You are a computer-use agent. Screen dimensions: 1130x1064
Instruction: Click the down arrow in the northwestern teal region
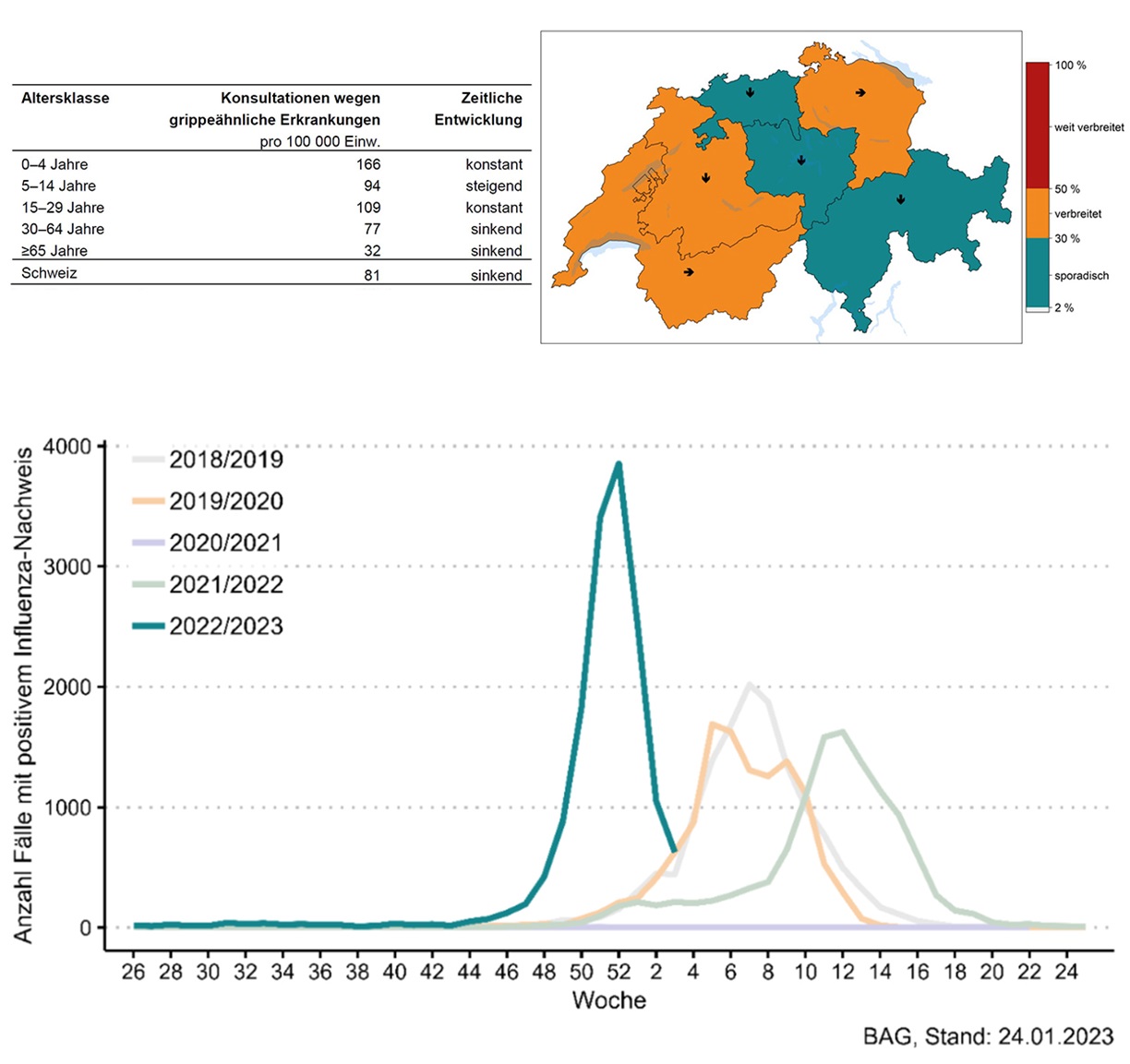tap(751, 93)
